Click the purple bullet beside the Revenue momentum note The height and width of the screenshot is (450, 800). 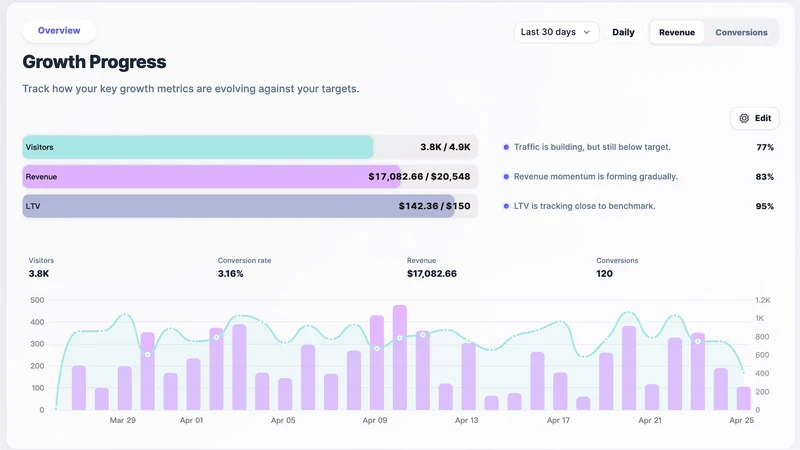(506, 177)
